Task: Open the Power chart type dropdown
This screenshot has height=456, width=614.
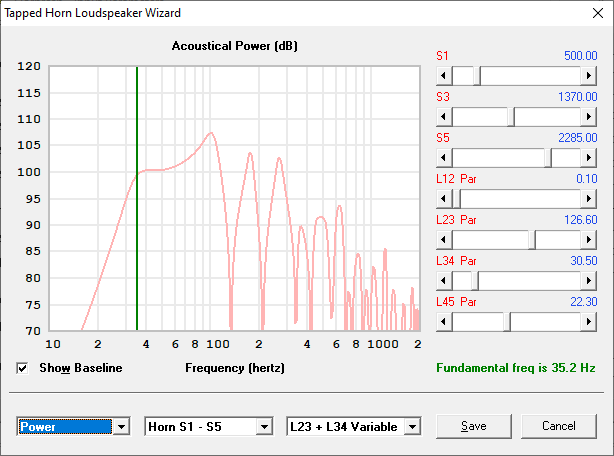Action: (121, 427)
